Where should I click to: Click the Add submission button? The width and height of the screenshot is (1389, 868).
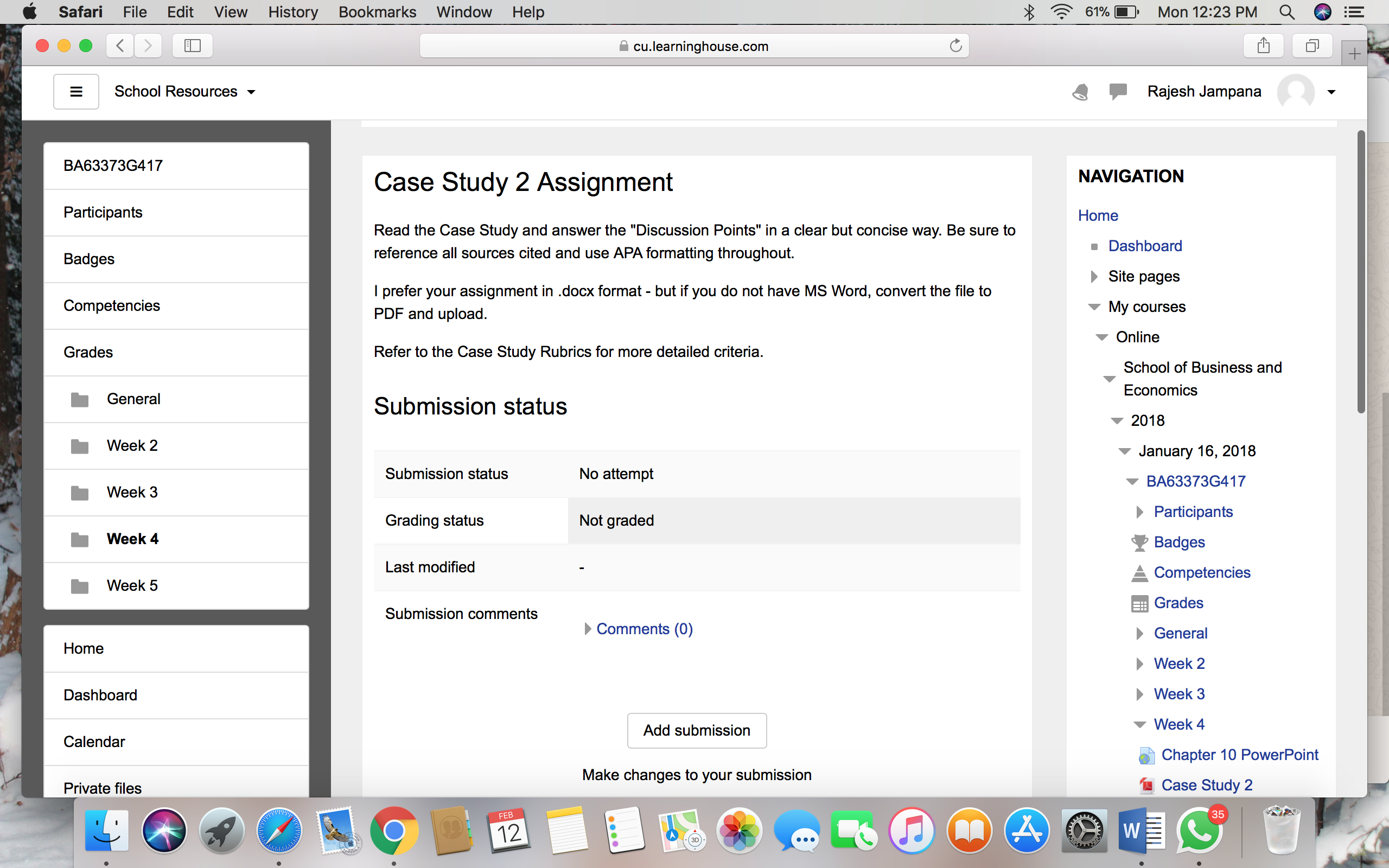(x=697, y=730)
